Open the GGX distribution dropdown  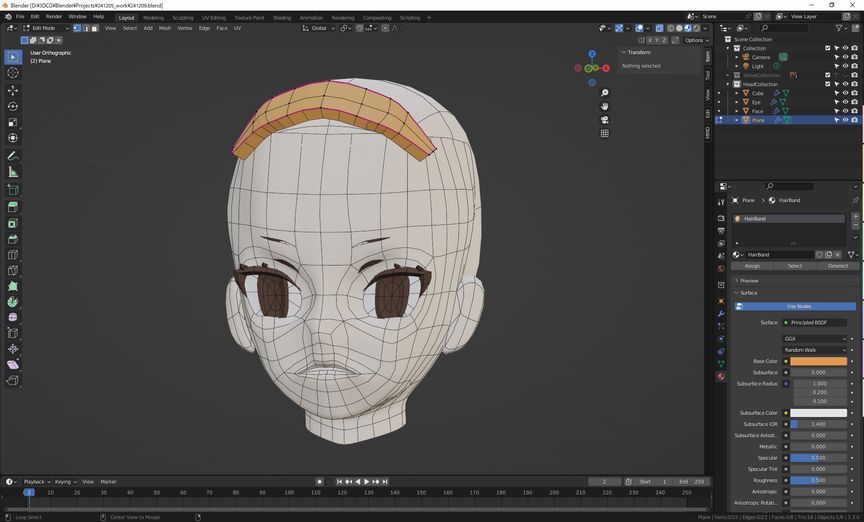(x=815, y=339)
